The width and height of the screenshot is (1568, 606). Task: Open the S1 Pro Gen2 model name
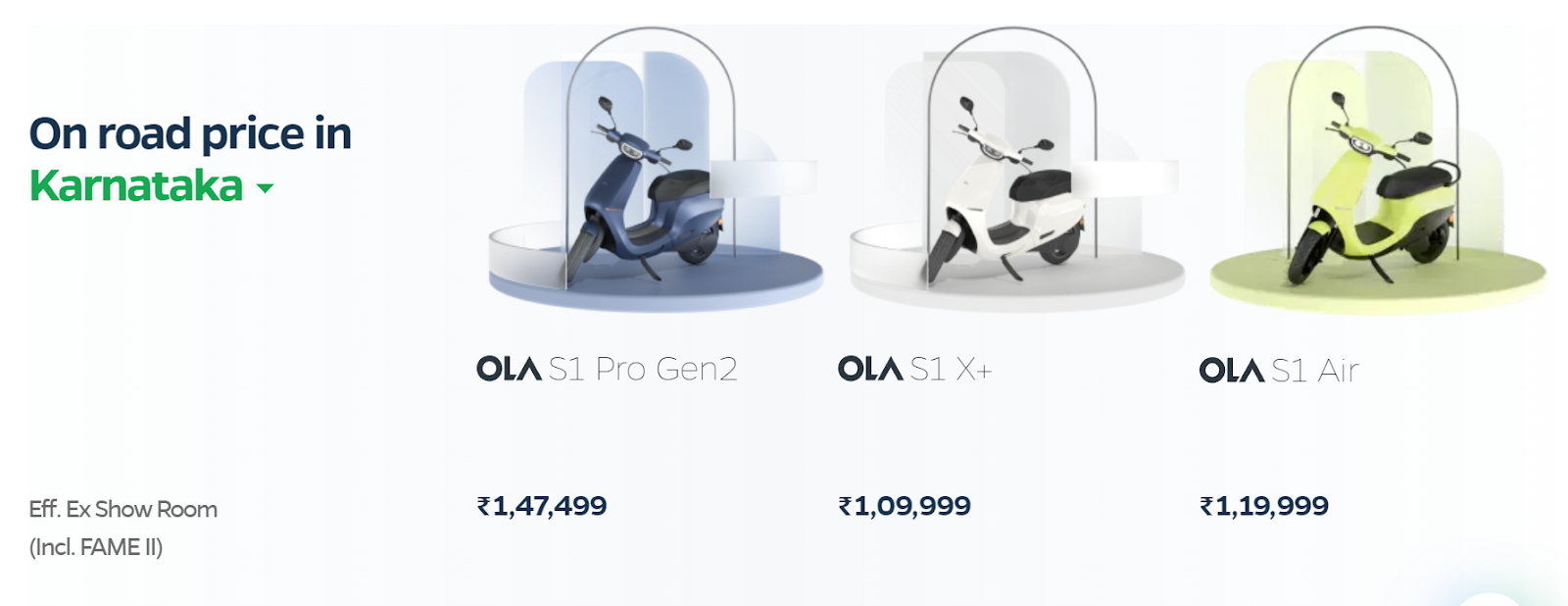(x=643, y=369)
